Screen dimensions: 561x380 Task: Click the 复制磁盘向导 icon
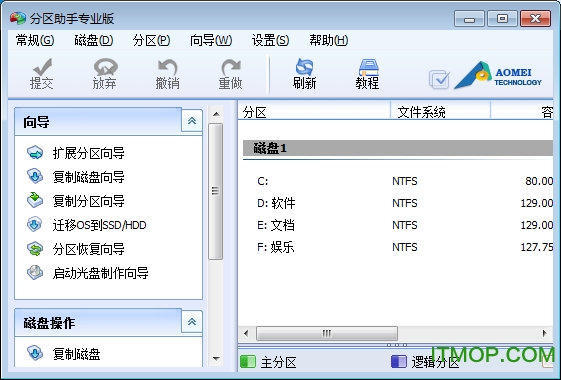pyautogui.click(x=35, y=176)
